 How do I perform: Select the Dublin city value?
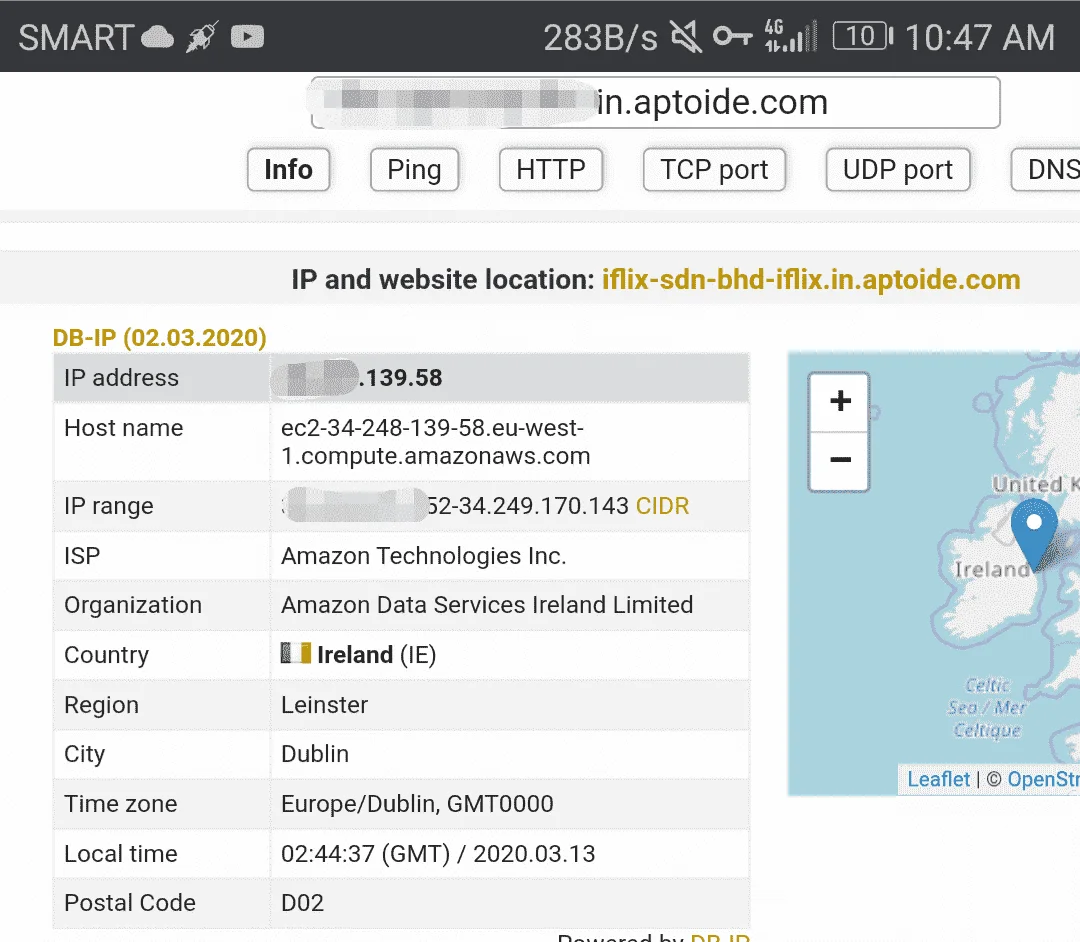[x=315, y=753]
